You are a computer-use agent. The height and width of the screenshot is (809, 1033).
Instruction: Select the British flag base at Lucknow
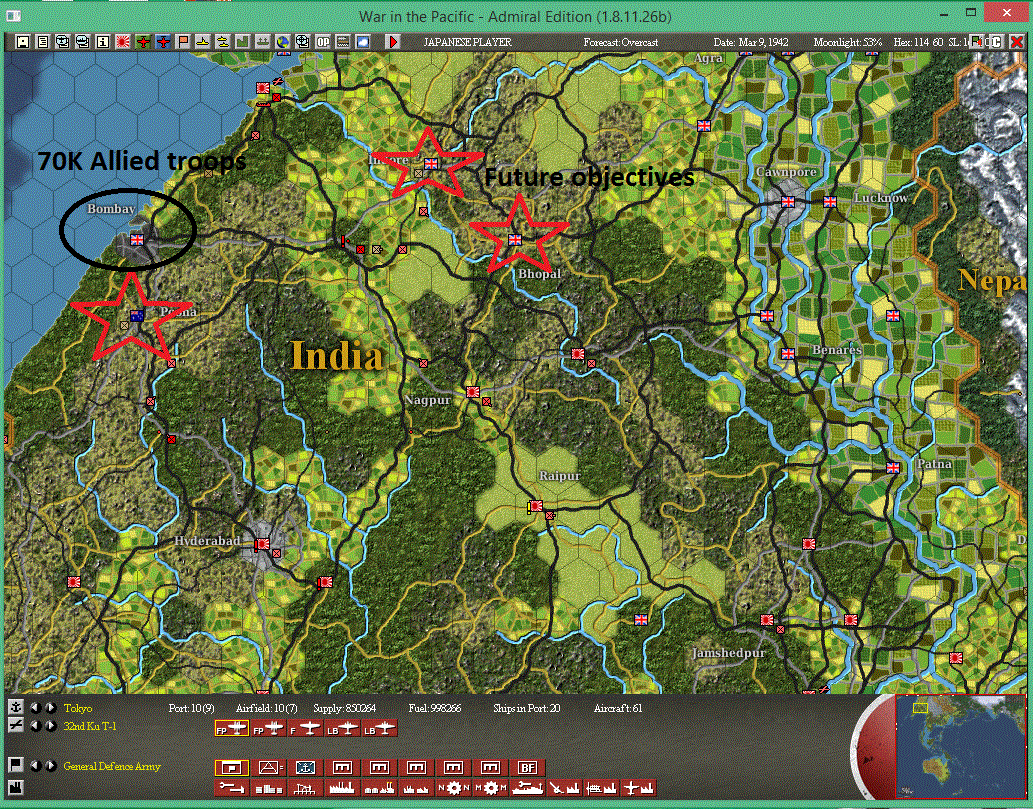tap(829, 202)
